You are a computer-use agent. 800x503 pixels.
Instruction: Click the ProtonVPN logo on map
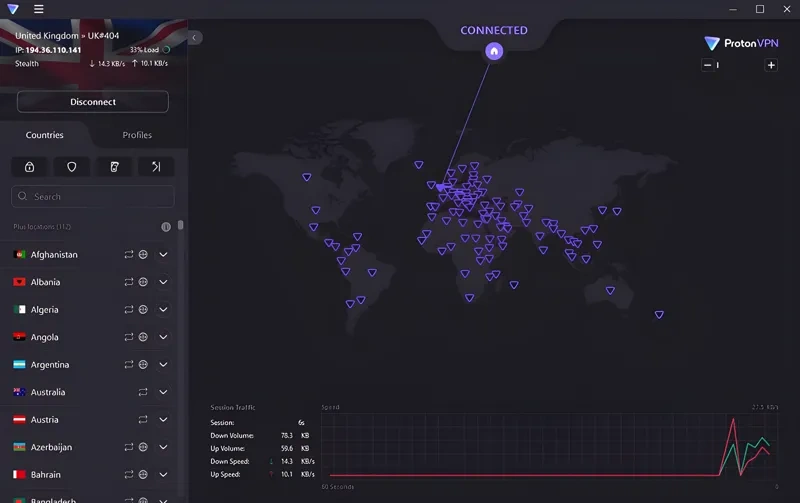coord(741,43)
